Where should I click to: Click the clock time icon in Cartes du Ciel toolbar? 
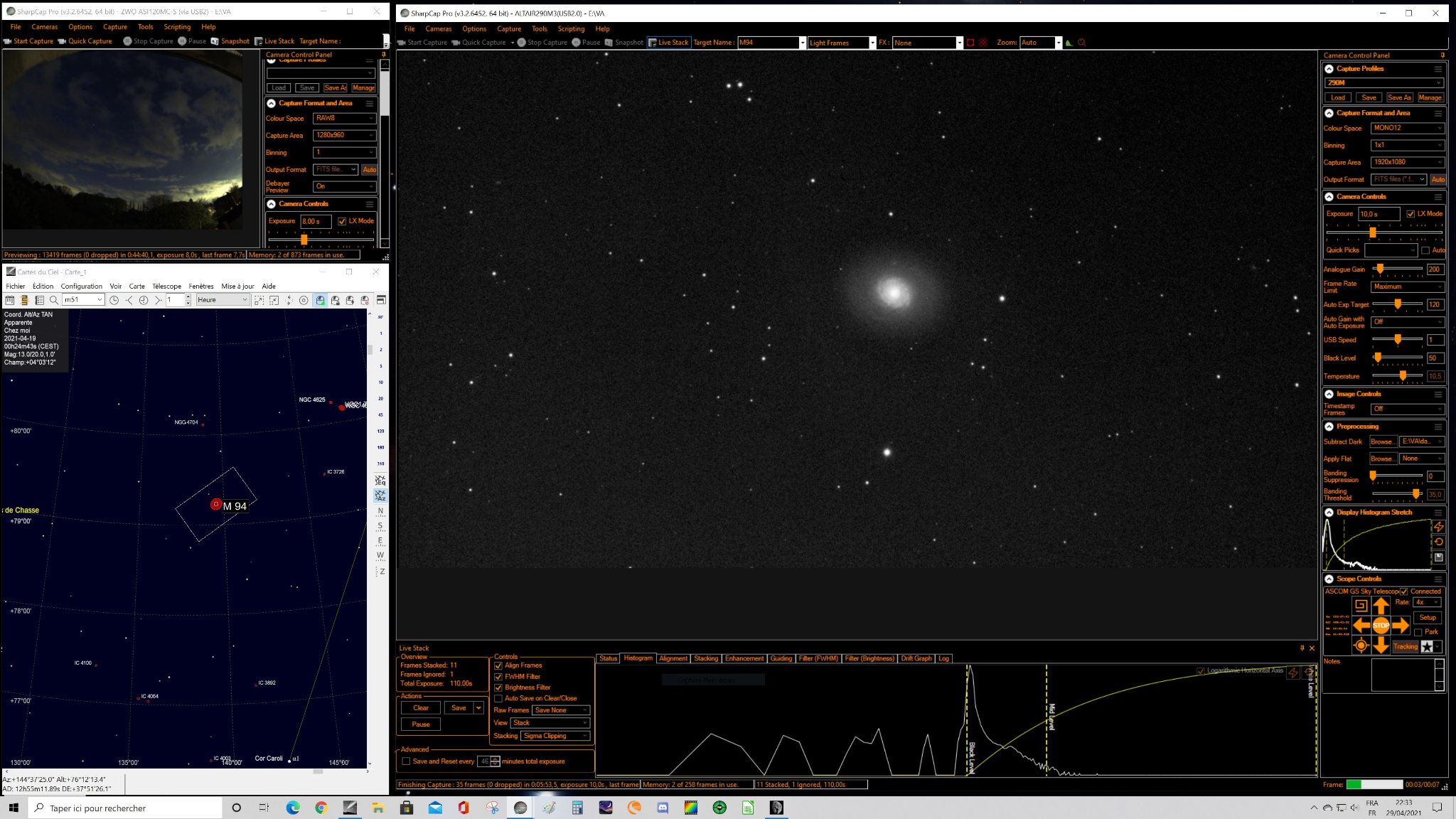(x=114, y=300)
